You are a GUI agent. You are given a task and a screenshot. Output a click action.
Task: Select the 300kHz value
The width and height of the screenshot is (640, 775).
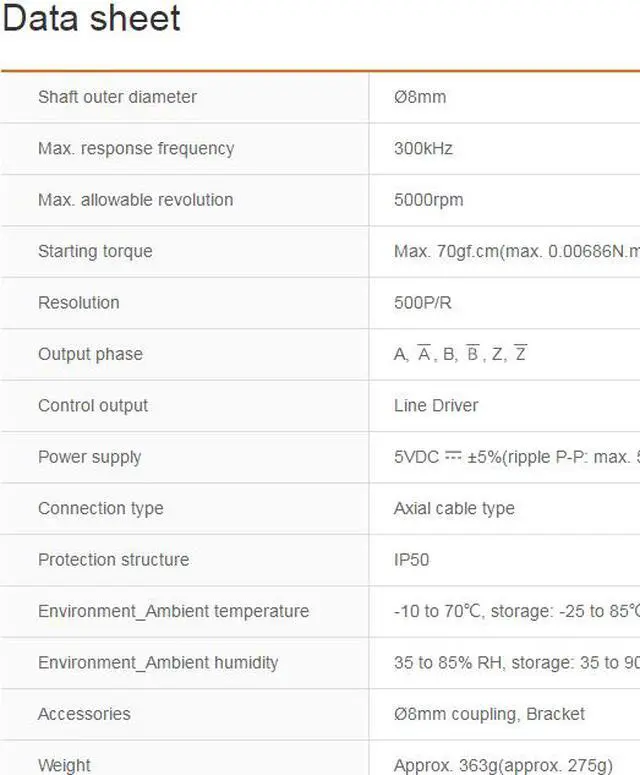pyautogui.click(x=423, y=148)
